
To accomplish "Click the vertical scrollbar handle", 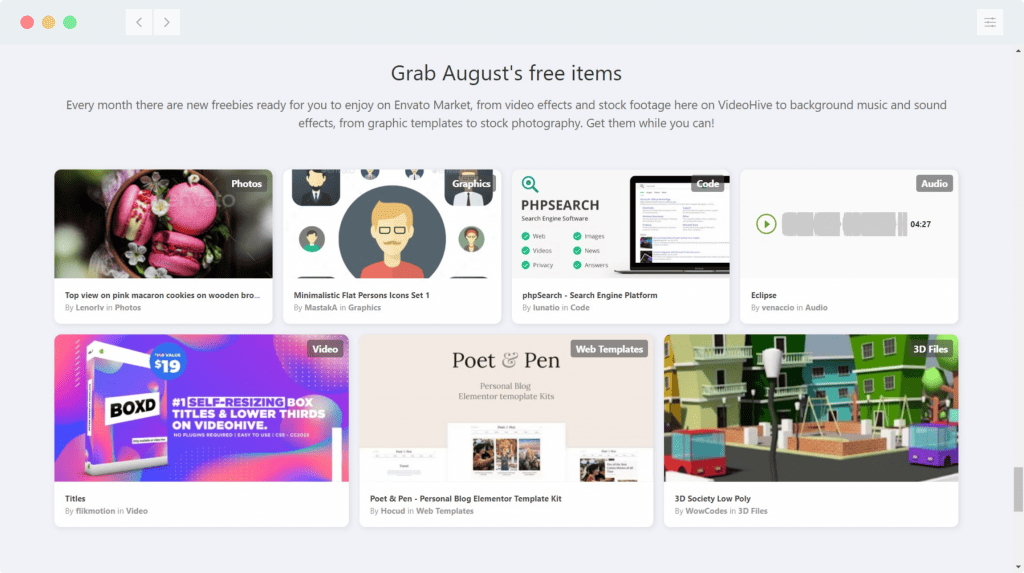I will point(1018,489).
